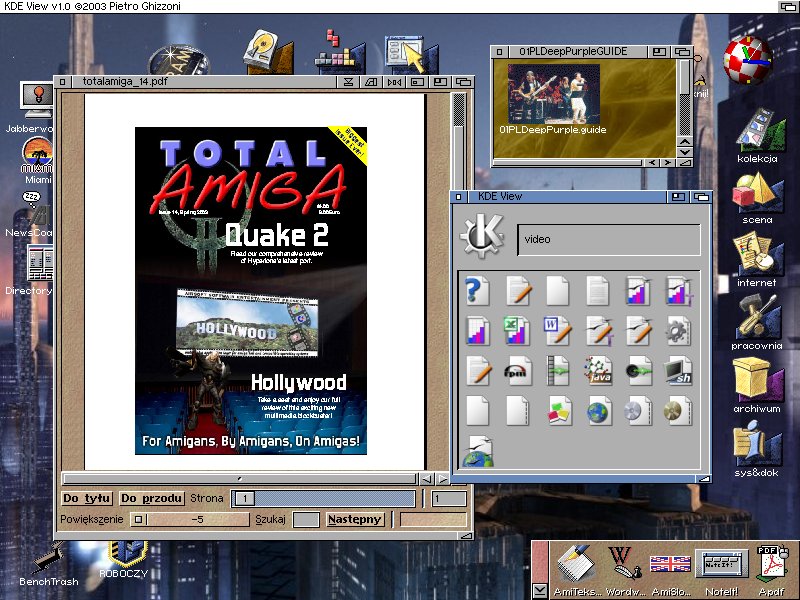
Task: Click the down scroll arrow in the DeepPurple window
Action: click(x=685, y=152)
